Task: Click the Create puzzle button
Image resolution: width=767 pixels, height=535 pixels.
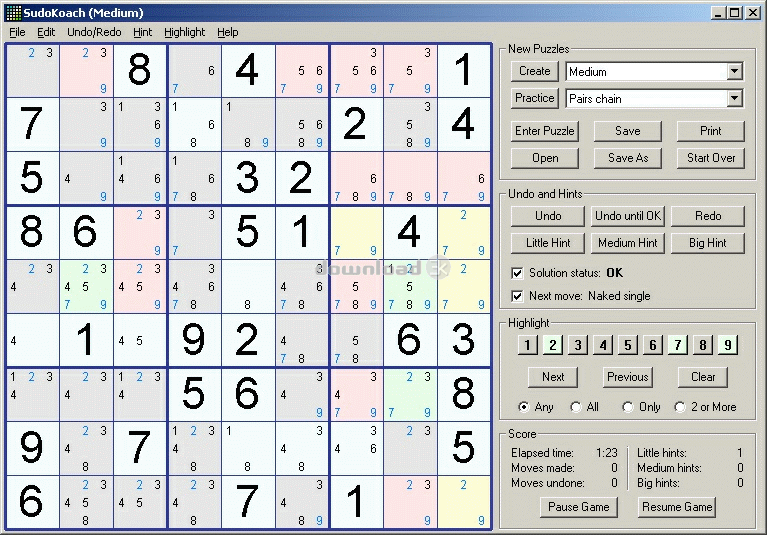Action: point(535,71)
